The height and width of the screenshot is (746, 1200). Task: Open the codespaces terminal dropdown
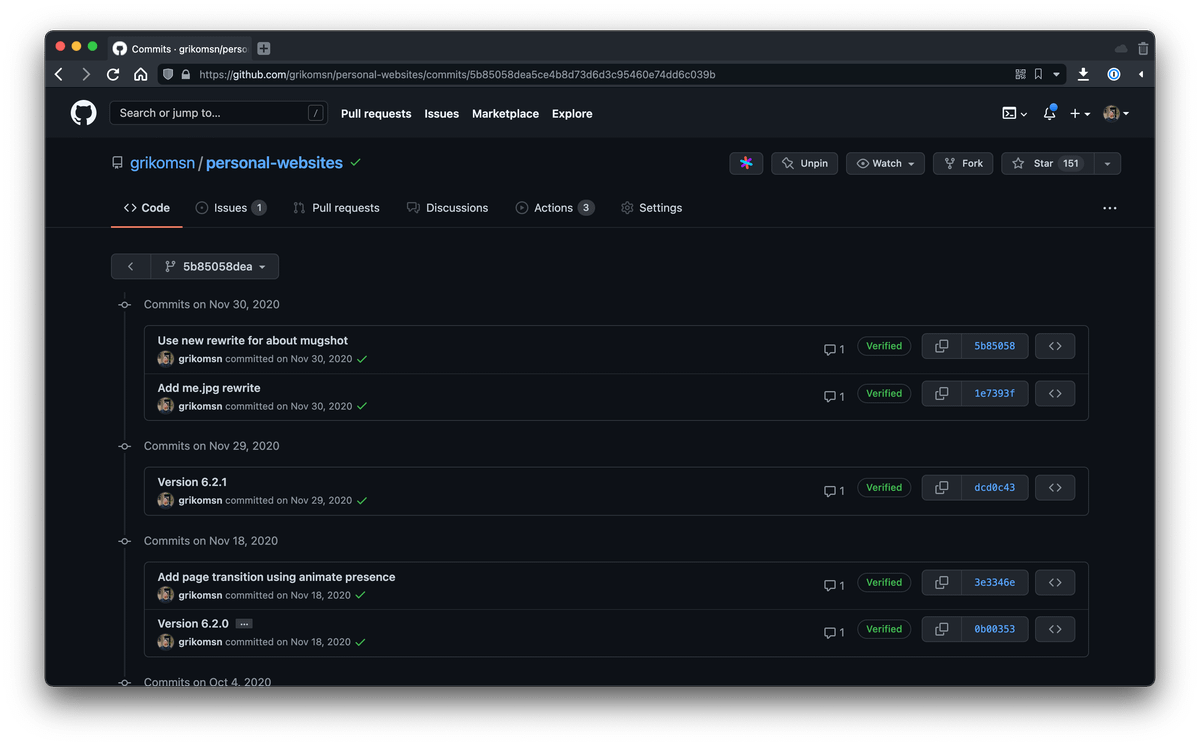1014,113
